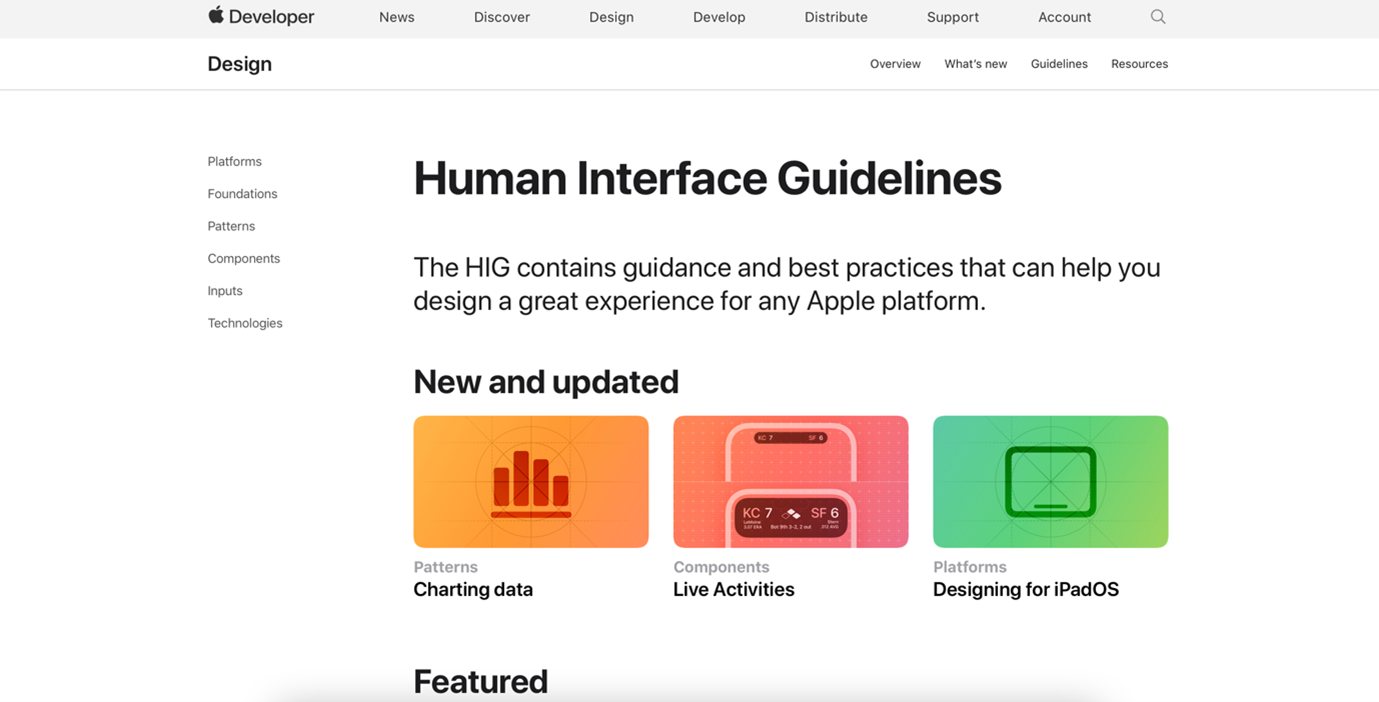Open the News menu item

pos(397,17)
